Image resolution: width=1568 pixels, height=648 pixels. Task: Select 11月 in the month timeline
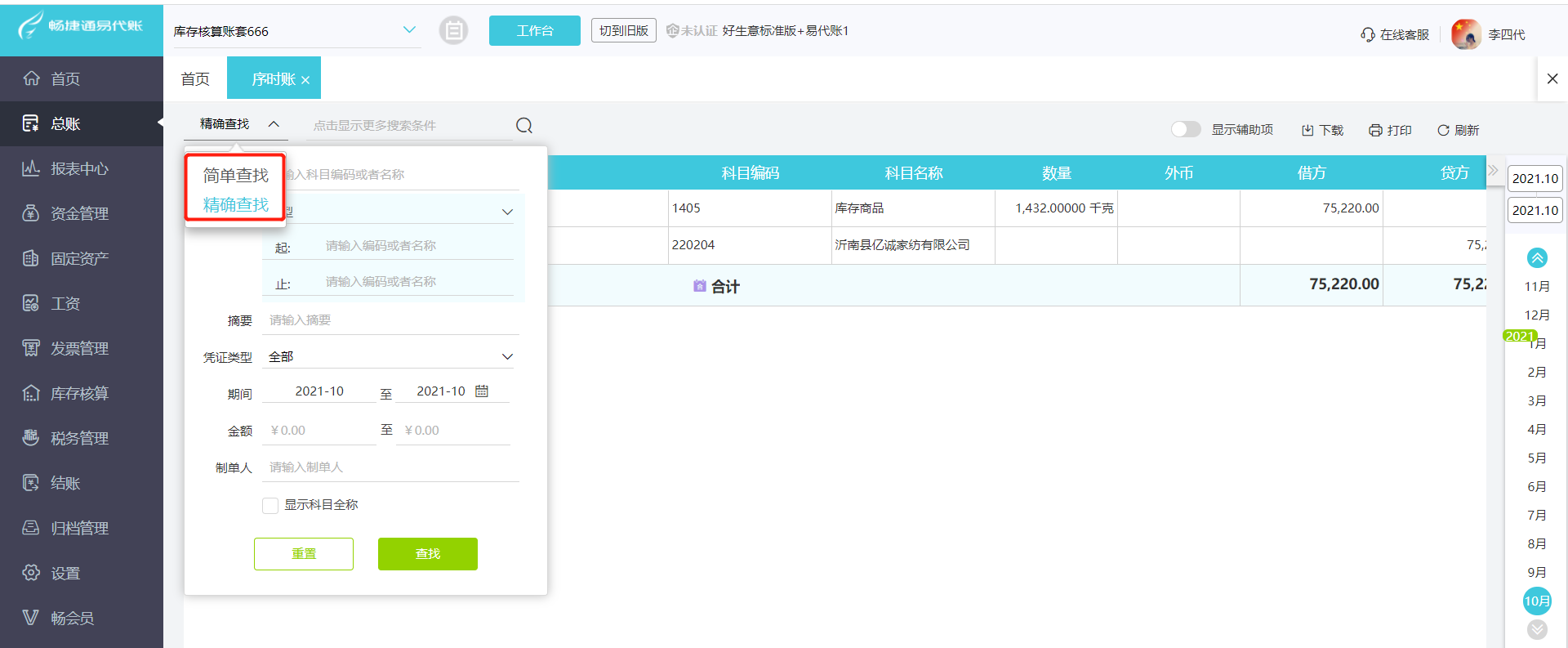pos(1537,287)
